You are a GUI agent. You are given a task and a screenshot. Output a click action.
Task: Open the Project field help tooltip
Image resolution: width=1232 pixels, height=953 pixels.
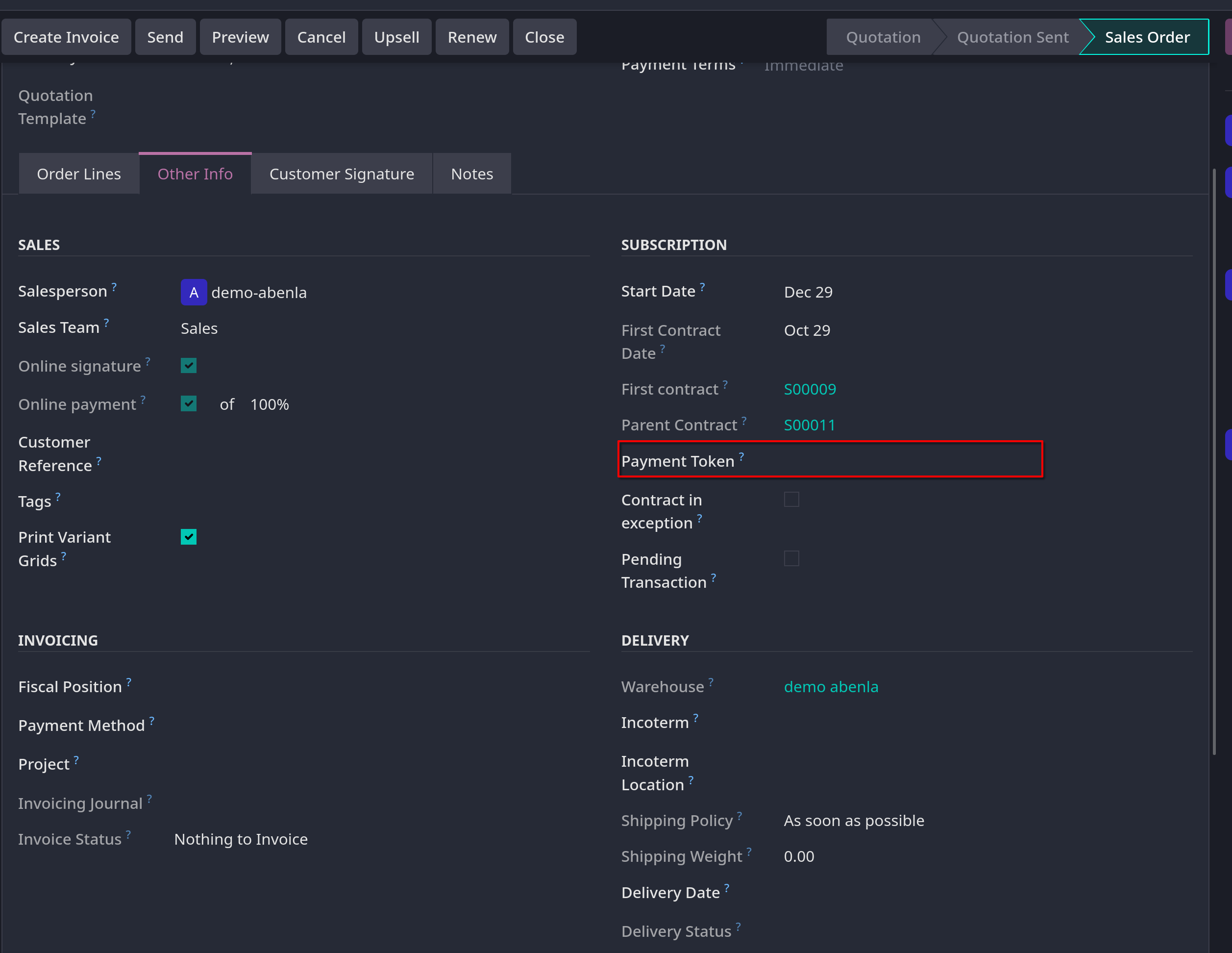click(x=76, y=759)
